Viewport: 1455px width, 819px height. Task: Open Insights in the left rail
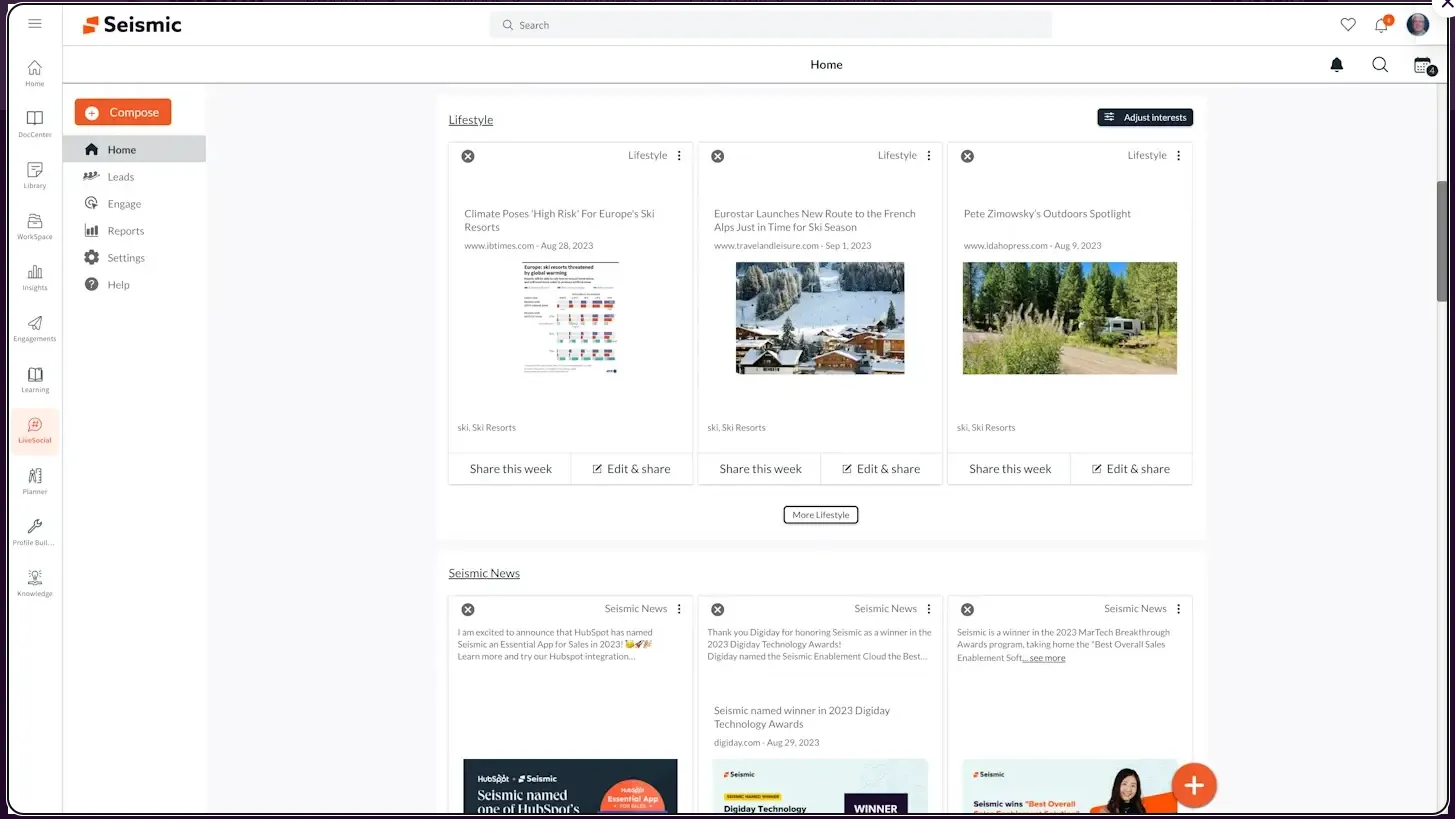click(35, 277)
